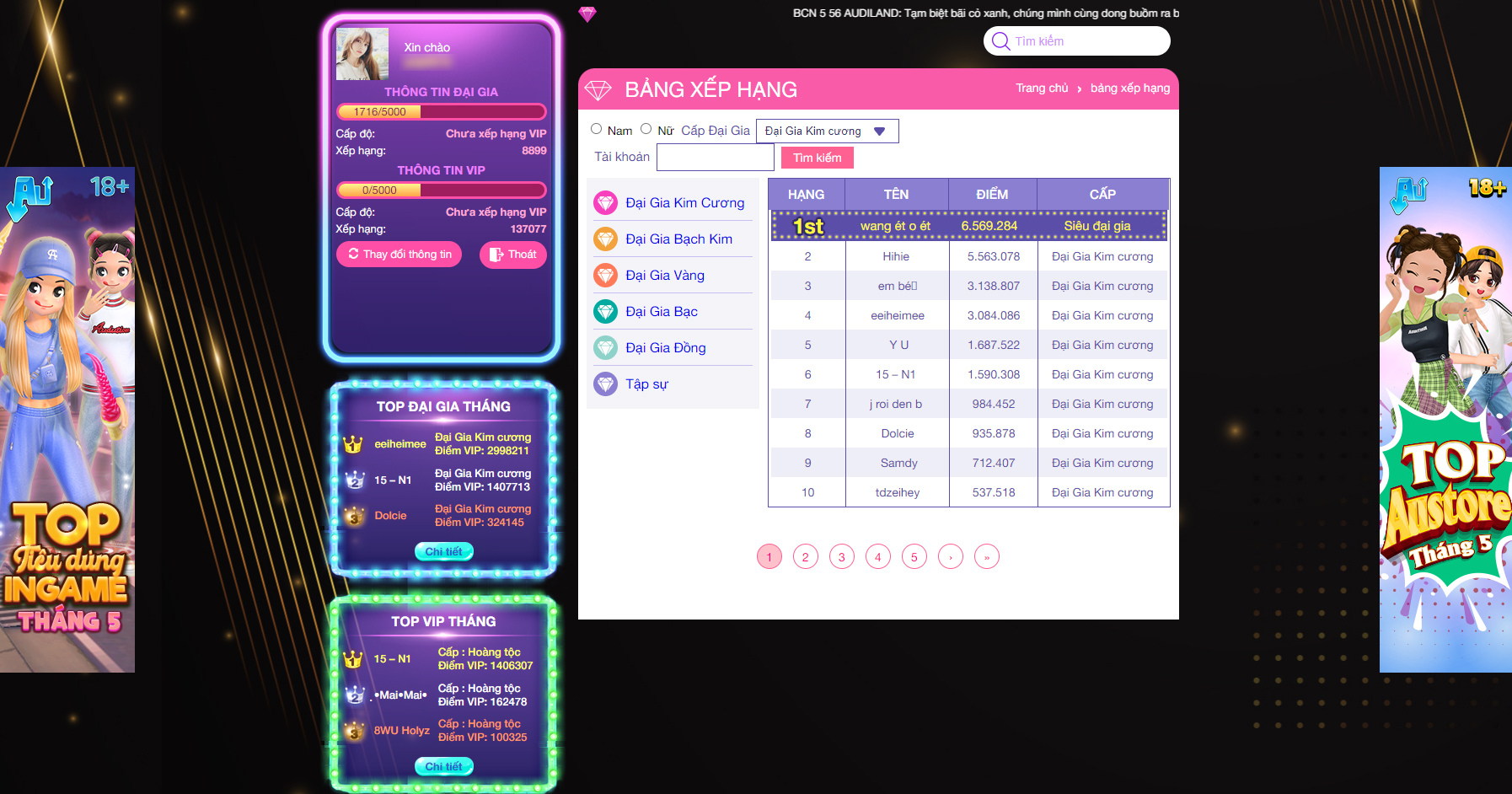The height and width of the screenshot is (794, 1512).
Task: Click Thay đổi thông tin button
Action: click(x=399, y=255)
